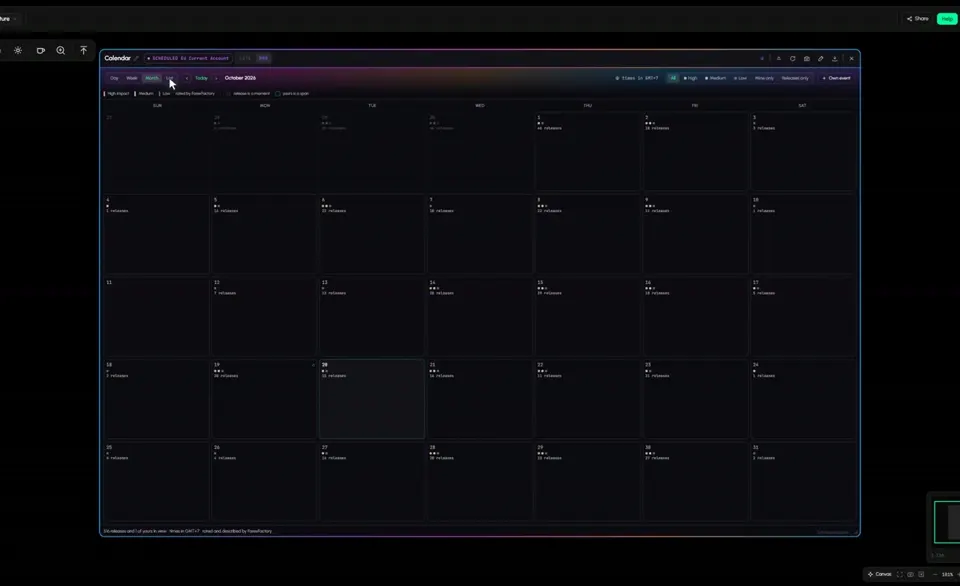Screen dimensions: 960x586
Task: Open the October 1 day cell
Action: coord(587,151)
